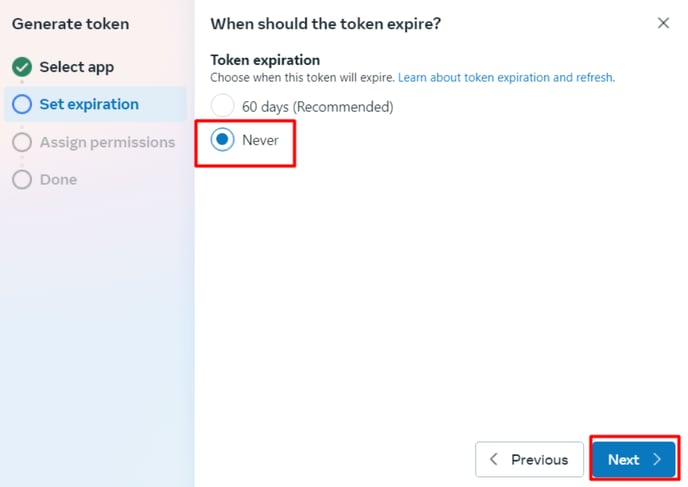The image size is (688, 487).
Task: Continue with the Next button
Action: point(634,459)
